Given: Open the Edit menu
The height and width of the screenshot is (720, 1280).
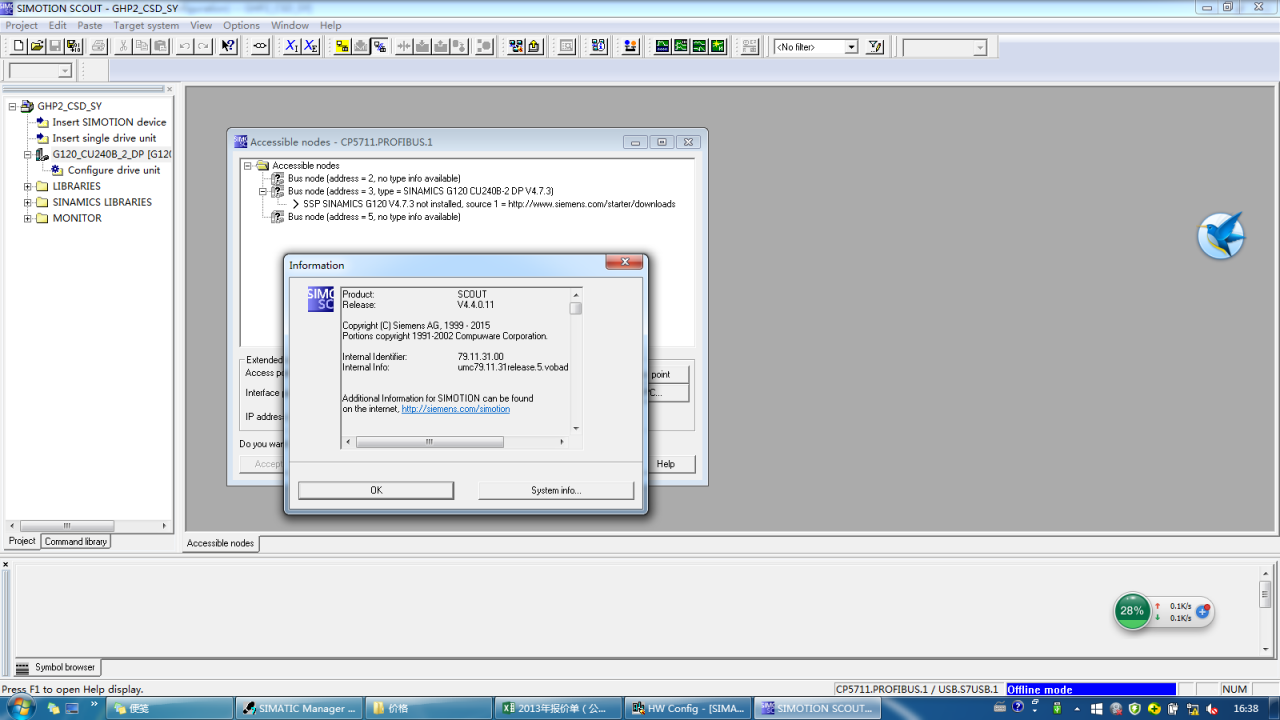Looking at the screenshot, I should tap(58, 25).
